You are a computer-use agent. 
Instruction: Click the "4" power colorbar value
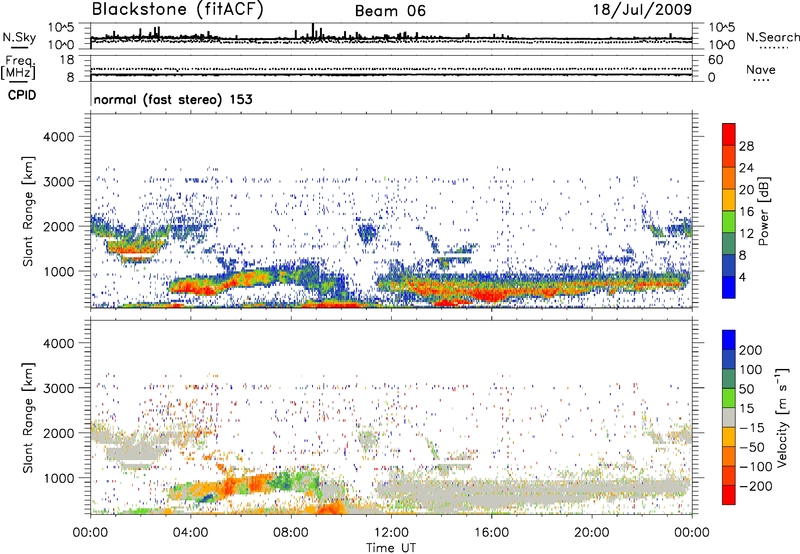click(743, 278)
